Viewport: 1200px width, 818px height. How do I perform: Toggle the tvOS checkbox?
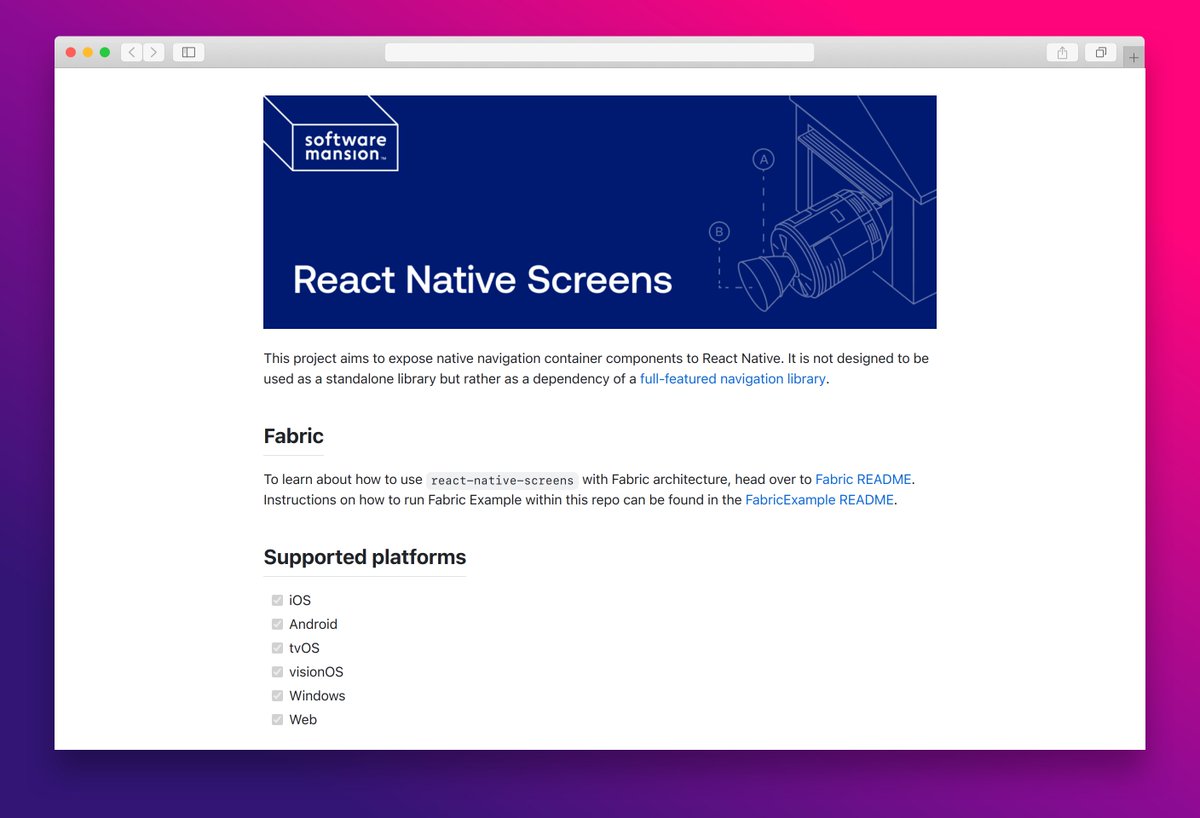(x=277, y=648)
